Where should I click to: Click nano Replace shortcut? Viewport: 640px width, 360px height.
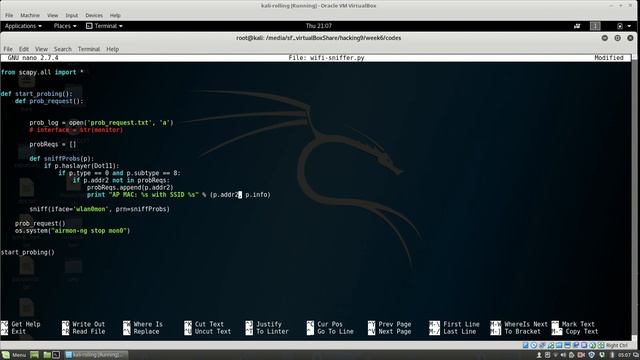[x=141, y=331]
